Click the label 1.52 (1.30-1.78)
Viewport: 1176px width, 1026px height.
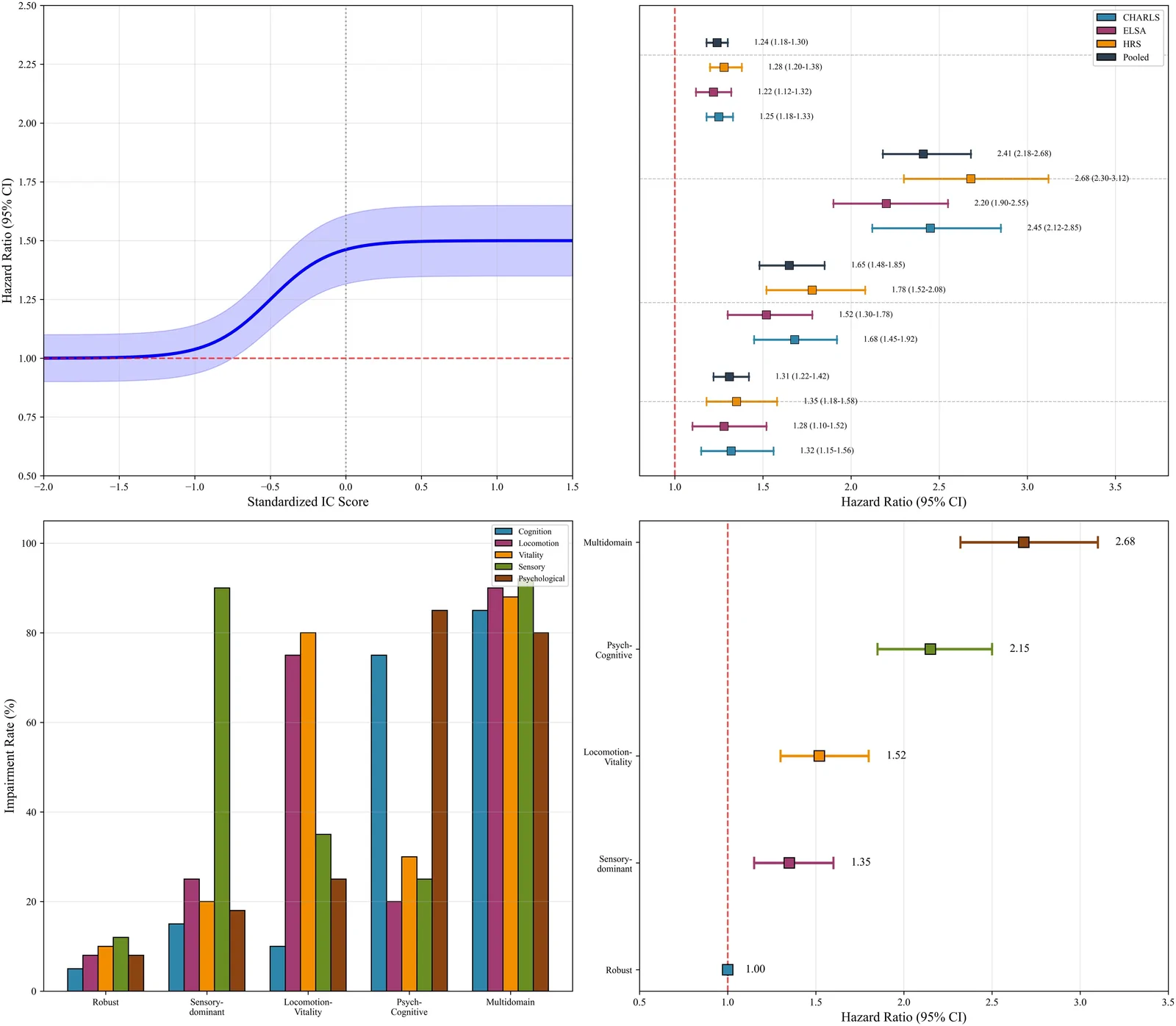pyautogui.click(x=866, y=315)
